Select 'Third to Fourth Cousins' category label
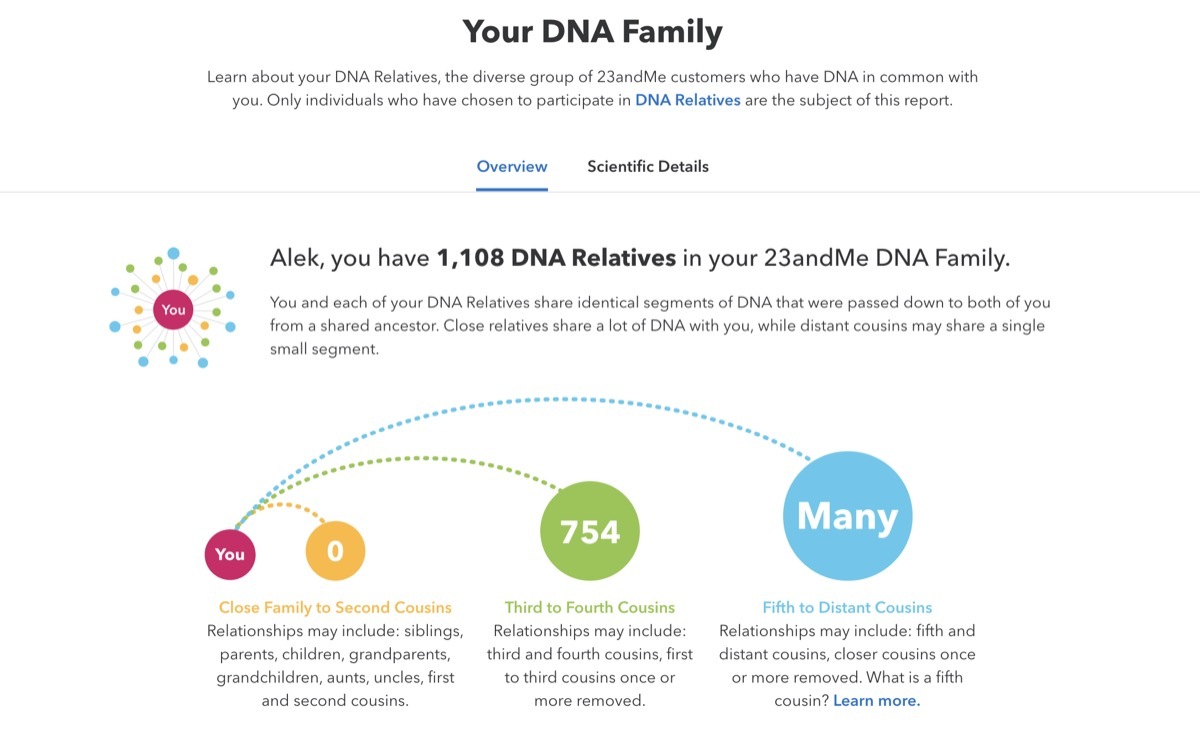Screen dimensions: 1200x737 (589, 607)
